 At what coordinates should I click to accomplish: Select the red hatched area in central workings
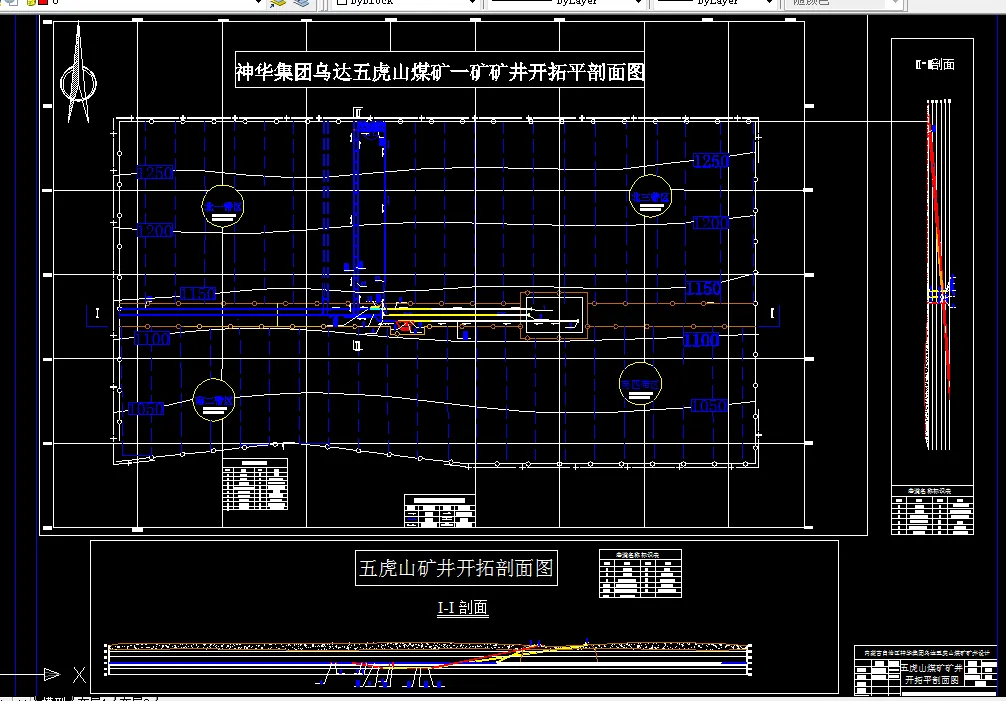coord(405,327)
